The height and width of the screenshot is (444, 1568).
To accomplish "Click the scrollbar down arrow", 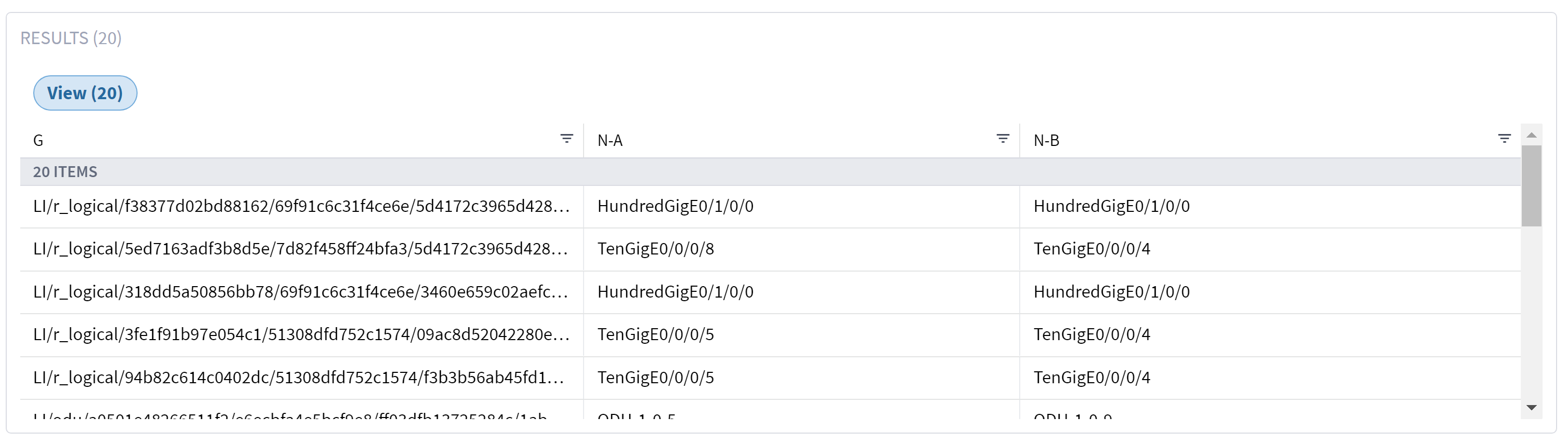I will click(1532, 409).
